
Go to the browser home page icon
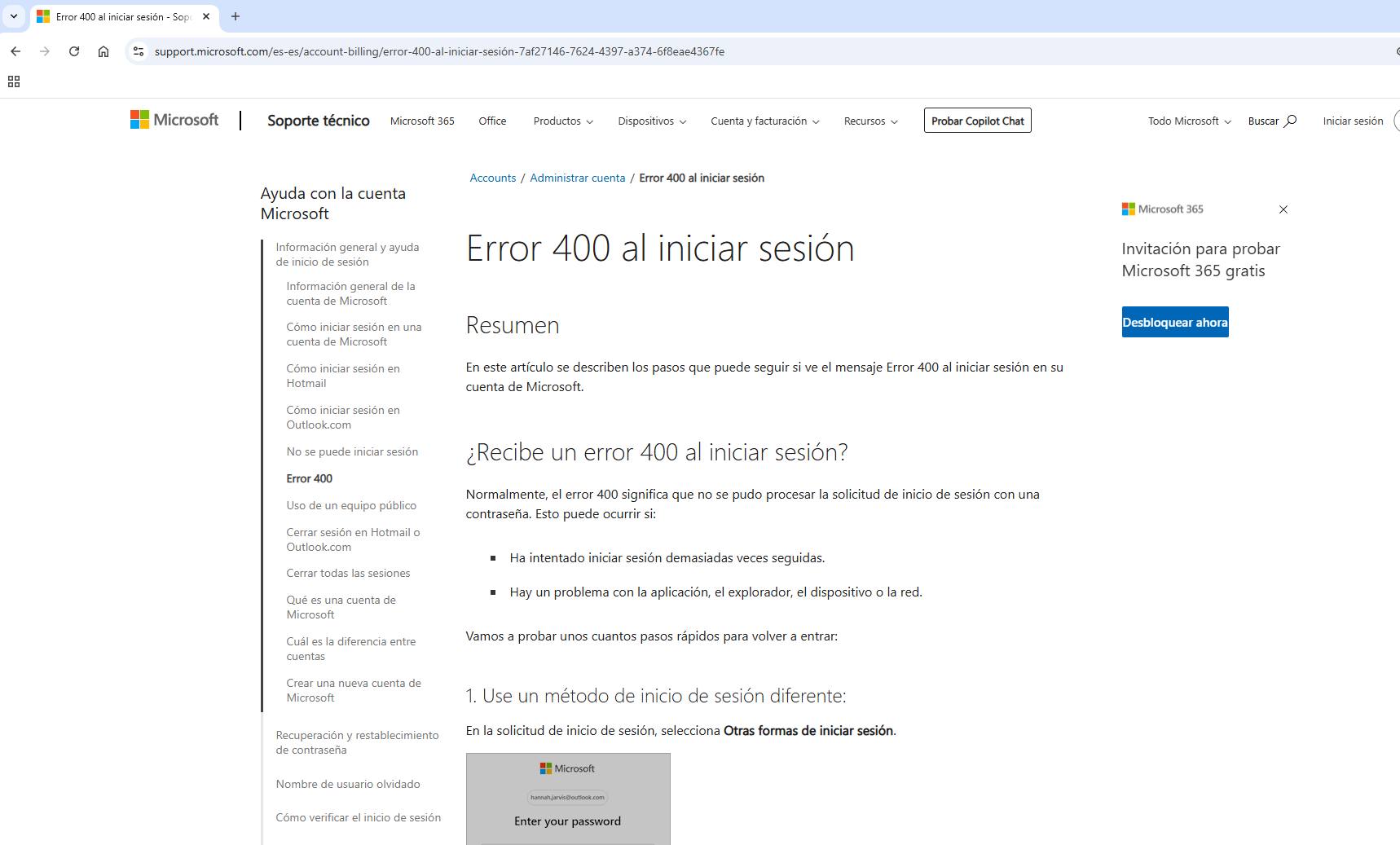pos(103,51)
